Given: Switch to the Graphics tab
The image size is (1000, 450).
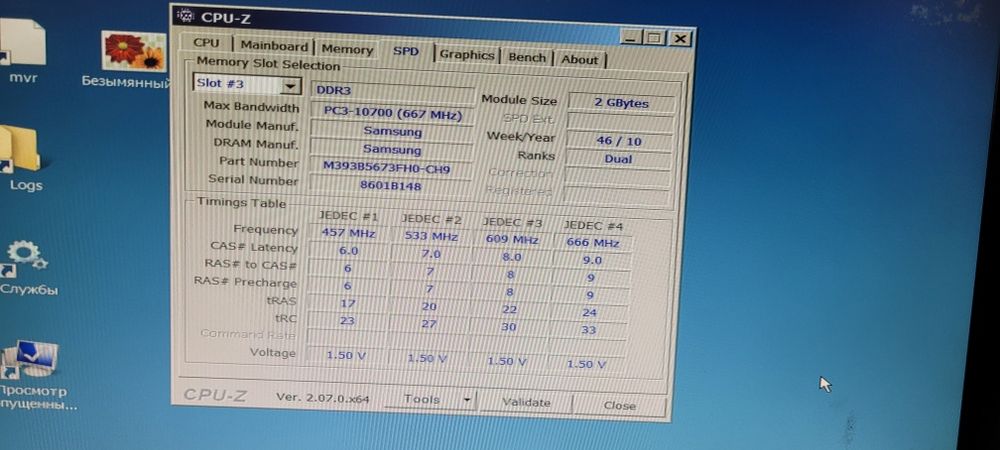Looking at the screenshot, I should click(x=467, y=55).
